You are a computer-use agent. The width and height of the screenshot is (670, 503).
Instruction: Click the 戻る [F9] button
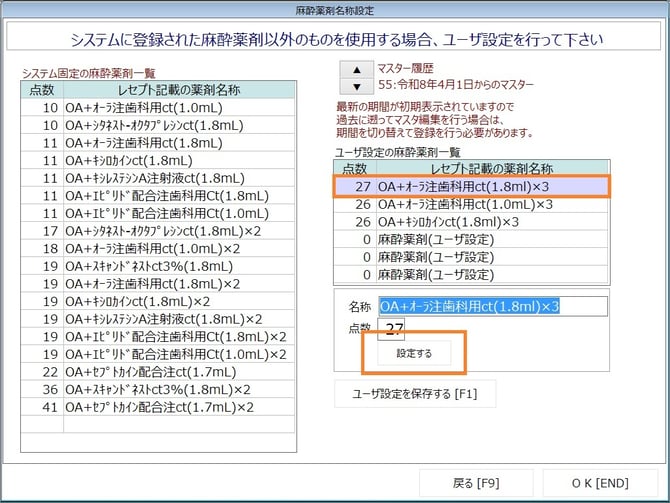(476, 483)
